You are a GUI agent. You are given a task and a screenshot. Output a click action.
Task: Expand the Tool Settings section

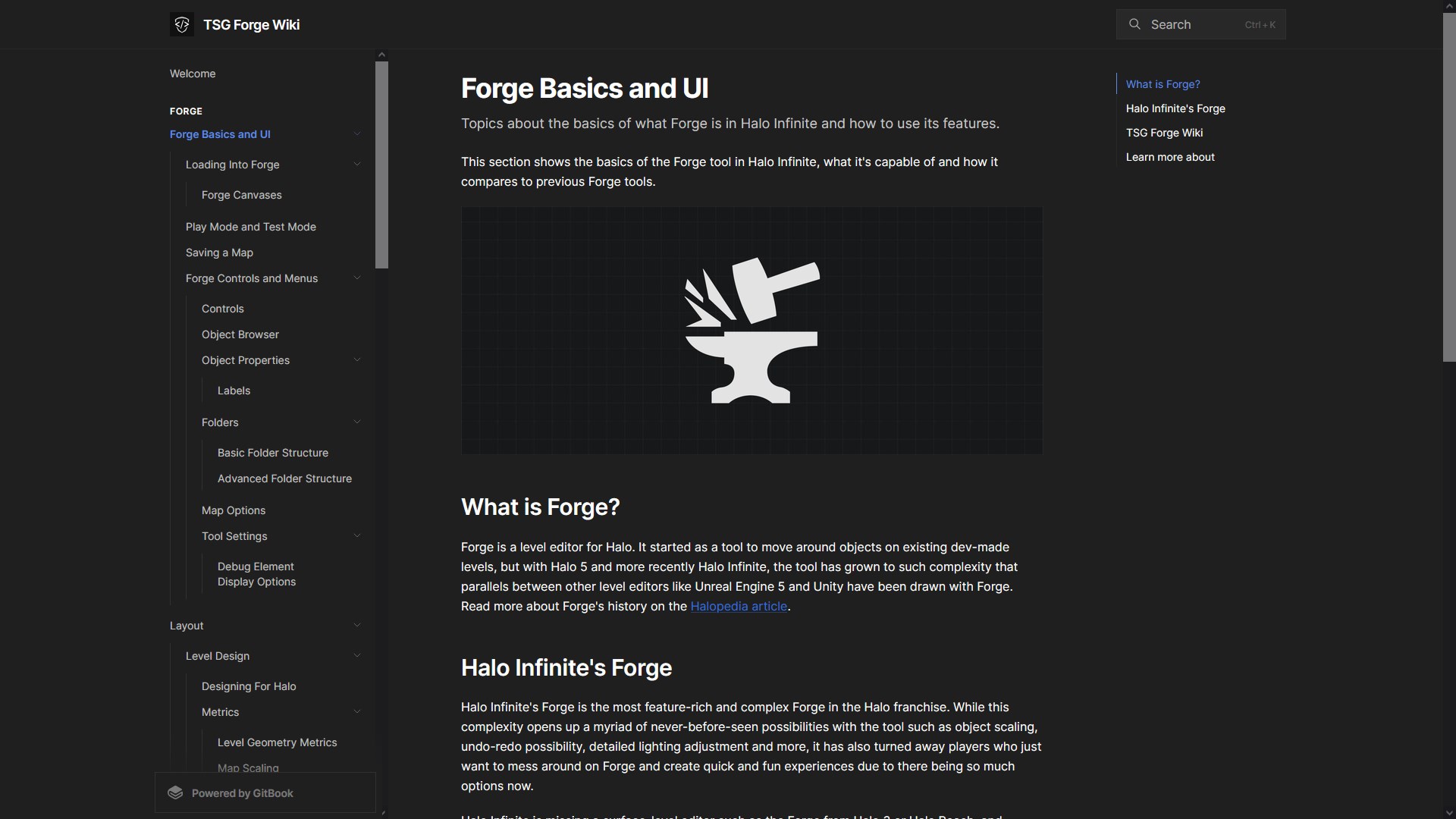pyautogui.click(x=357, y=536)
